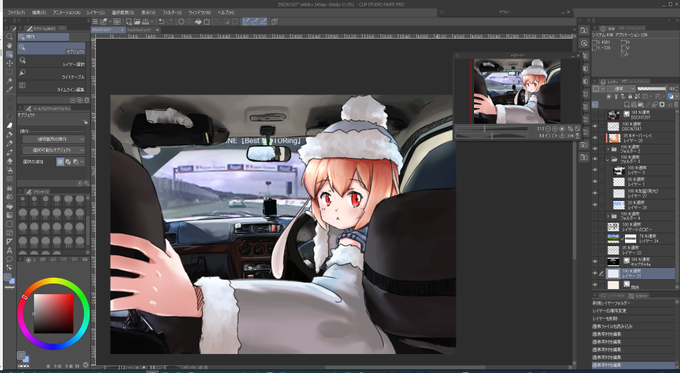Select the Zoom magnifier tool
The width and height of the screenshot is (680, 373).
(10, 36)
